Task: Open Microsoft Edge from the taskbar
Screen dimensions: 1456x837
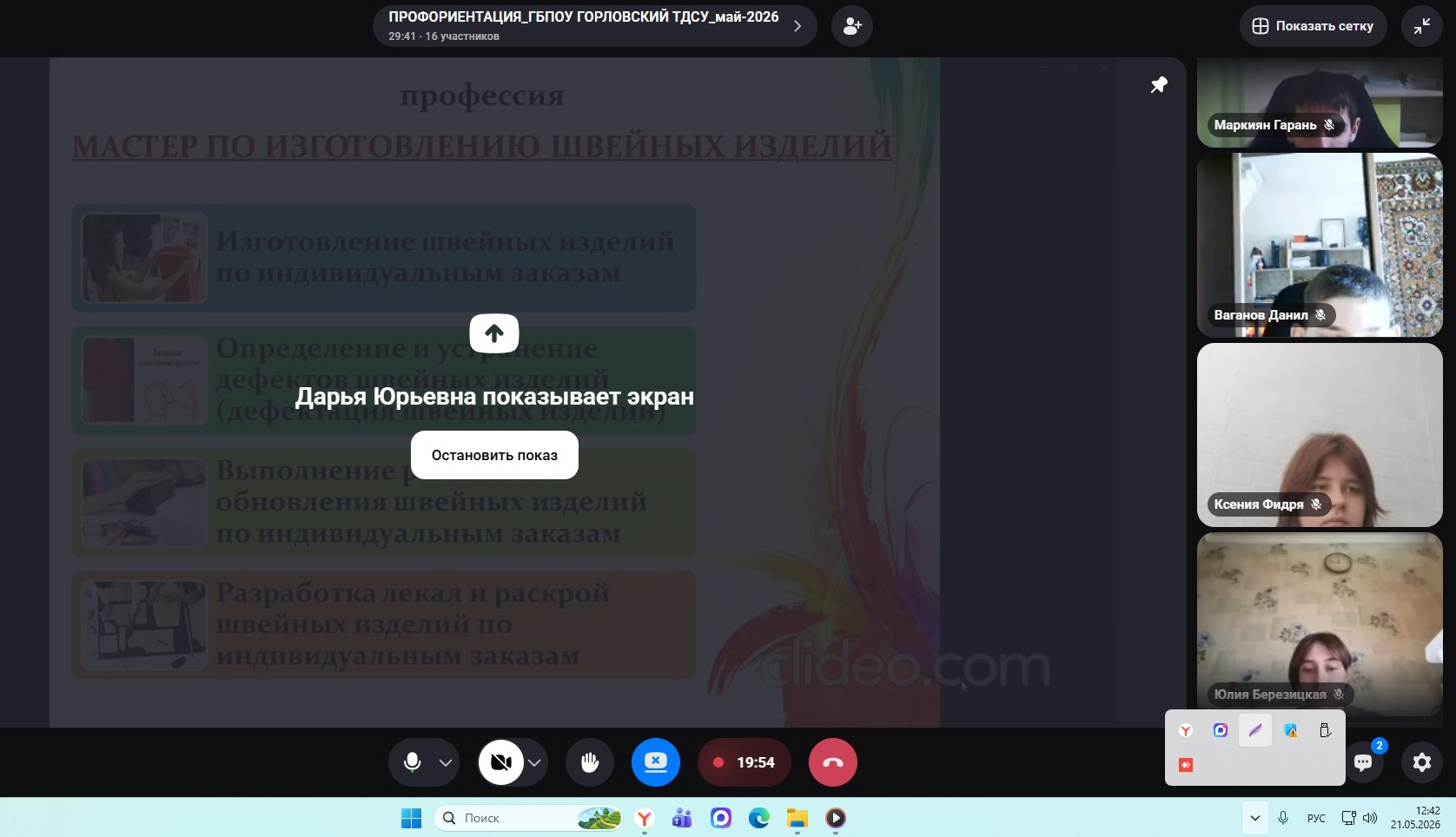Action: point(758,818)
